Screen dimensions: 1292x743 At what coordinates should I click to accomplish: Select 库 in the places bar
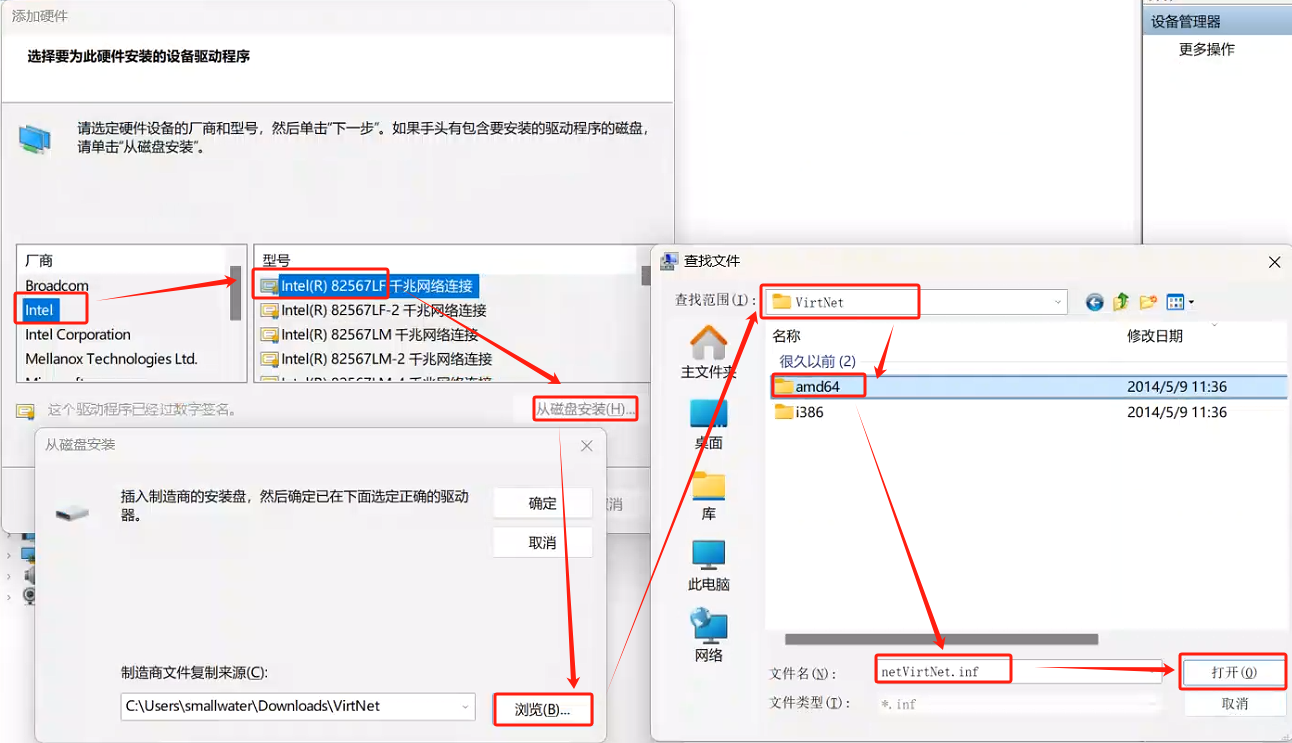pyautogui.click(x=709, y=495)
